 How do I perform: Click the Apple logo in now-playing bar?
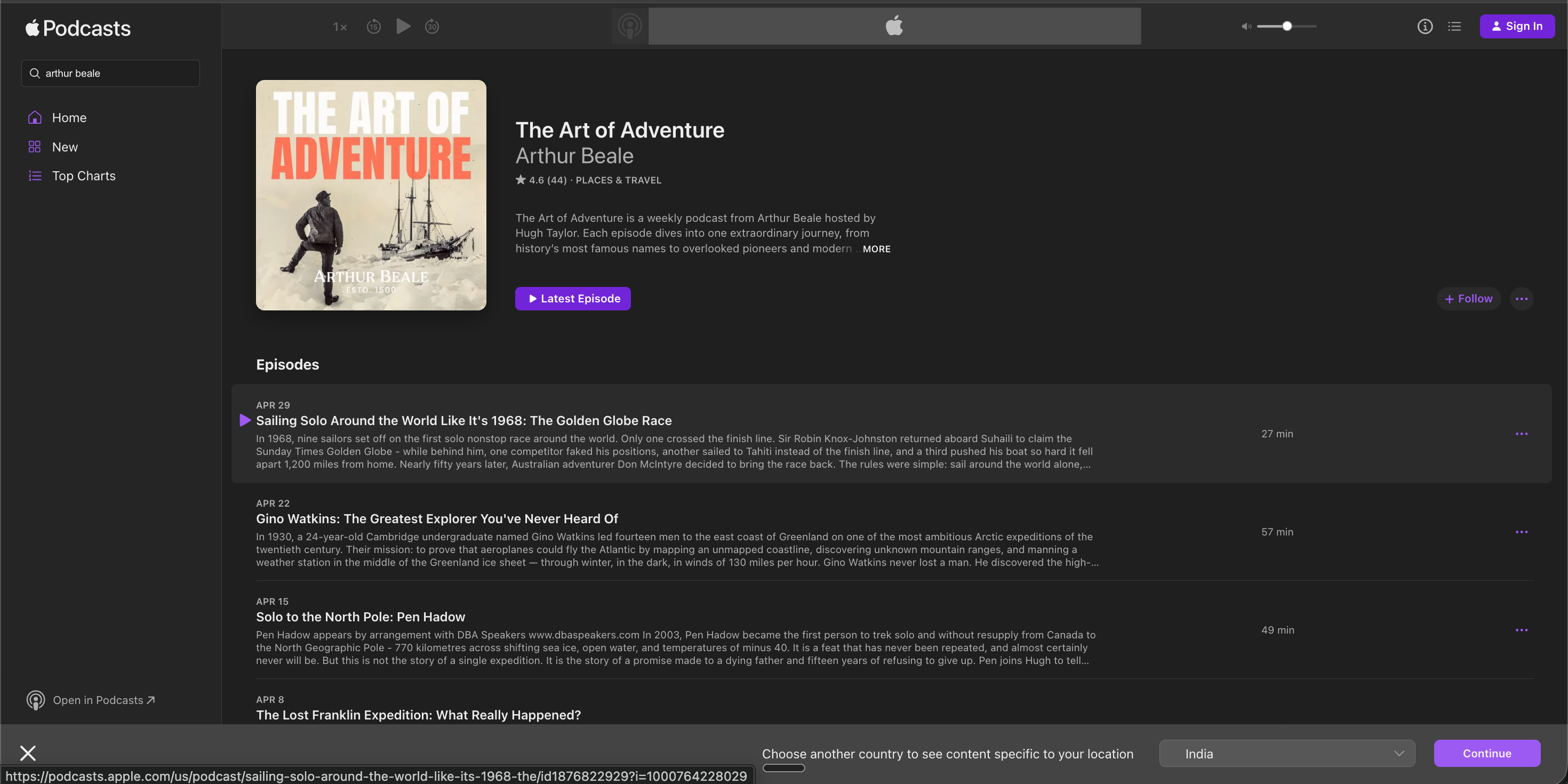[x=894, y=26]
